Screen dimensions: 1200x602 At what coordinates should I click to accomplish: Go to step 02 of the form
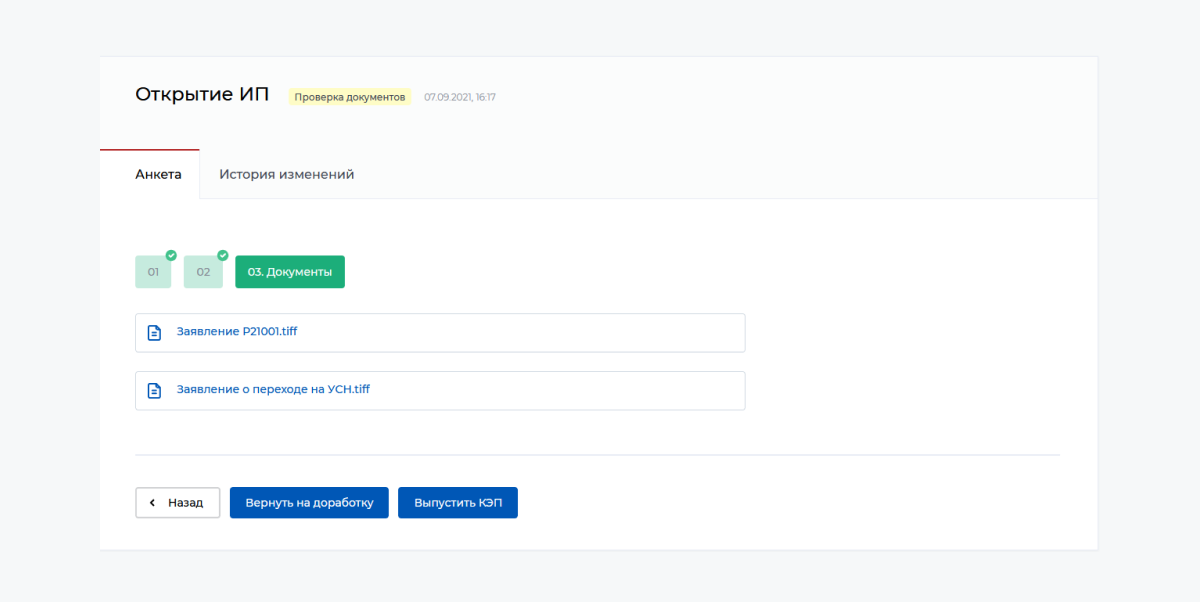pos(203,272)
